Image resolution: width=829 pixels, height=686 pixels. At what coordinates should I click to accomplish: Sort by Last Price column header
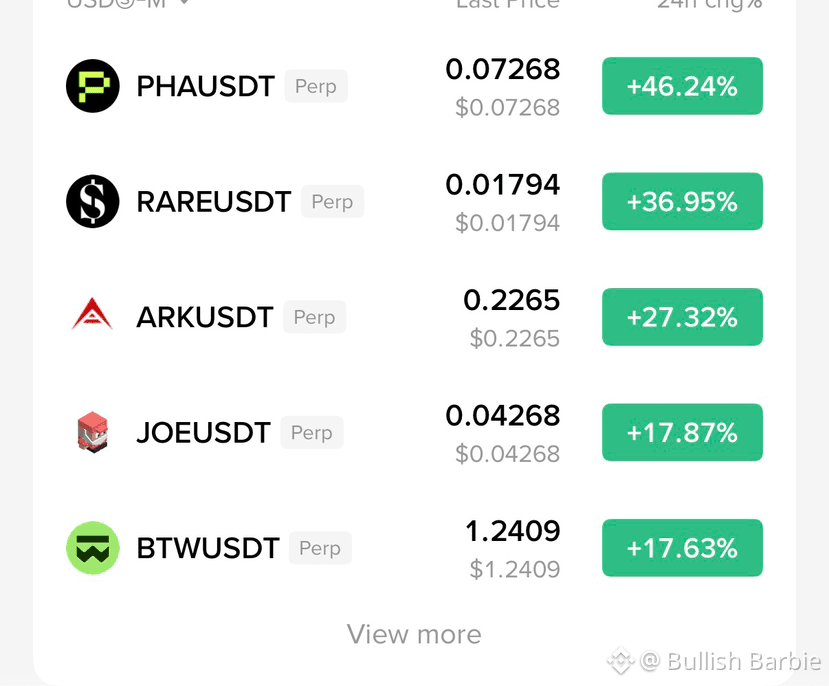pos(508,4)
